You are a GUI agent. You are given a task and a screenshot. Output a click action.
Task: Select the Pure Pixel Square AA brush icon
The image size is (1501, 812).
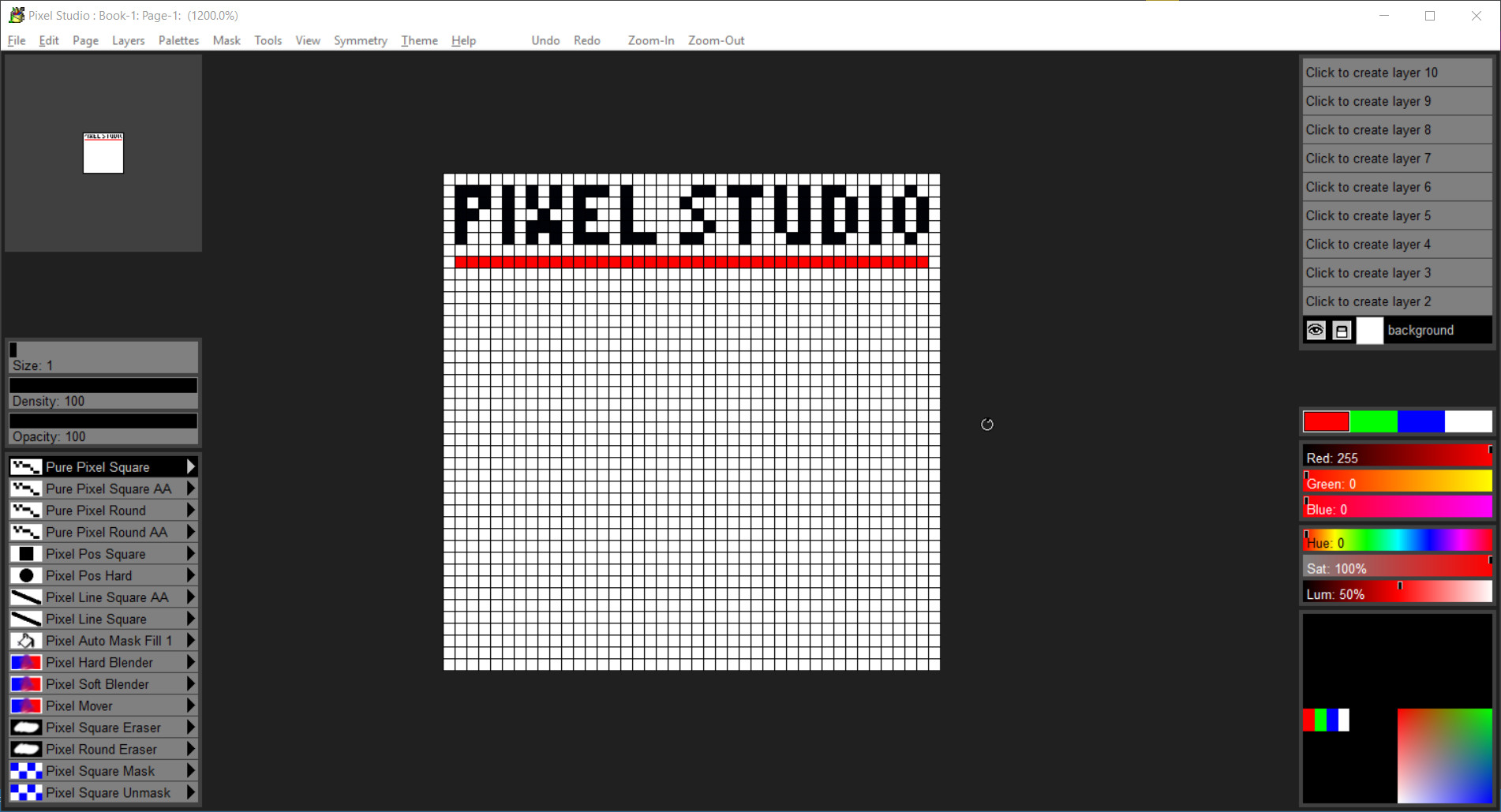[26, 488]
